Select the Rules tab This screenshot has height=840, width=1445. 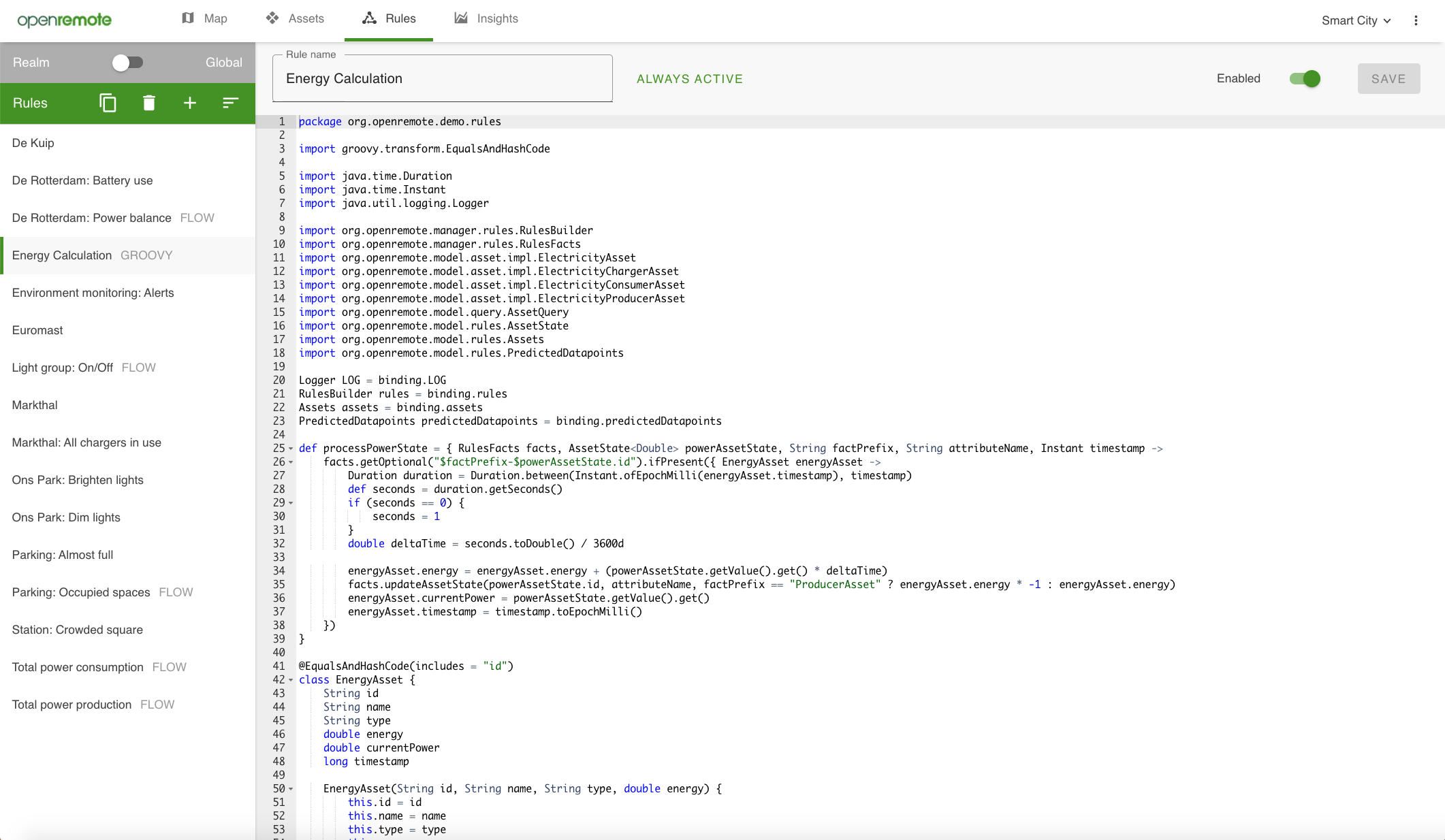389,18
